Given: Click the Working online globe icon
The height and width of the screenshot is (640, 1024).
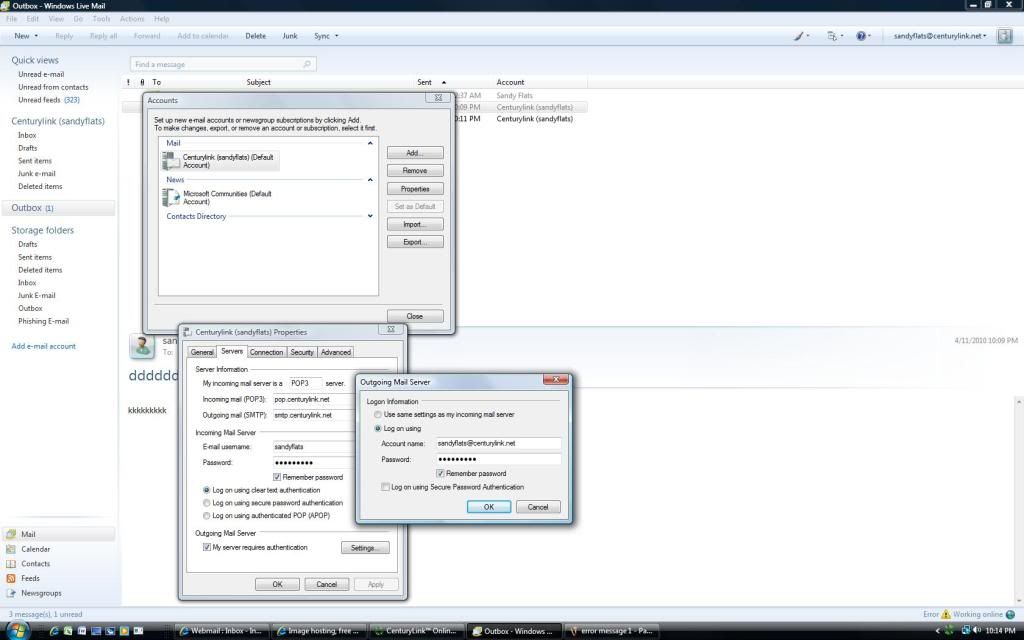Looking at the screenshot, I should click(1010, 615).
